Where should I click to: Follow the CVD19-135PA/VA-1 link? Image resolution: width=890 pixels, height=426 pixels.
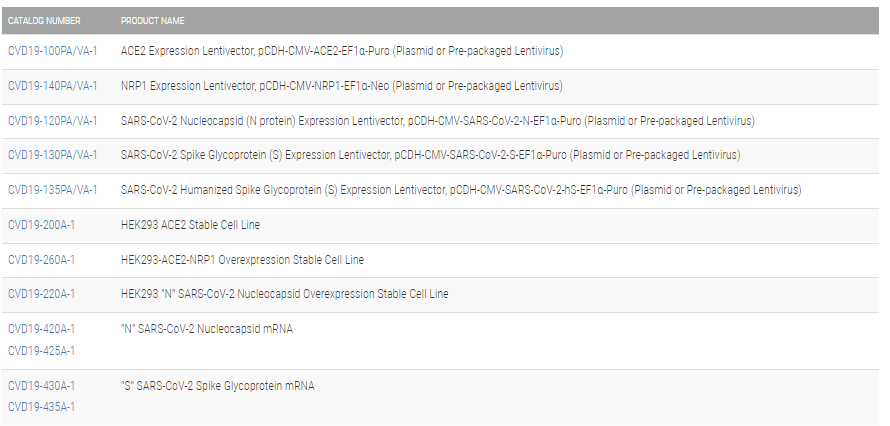[x=52, y=190]
